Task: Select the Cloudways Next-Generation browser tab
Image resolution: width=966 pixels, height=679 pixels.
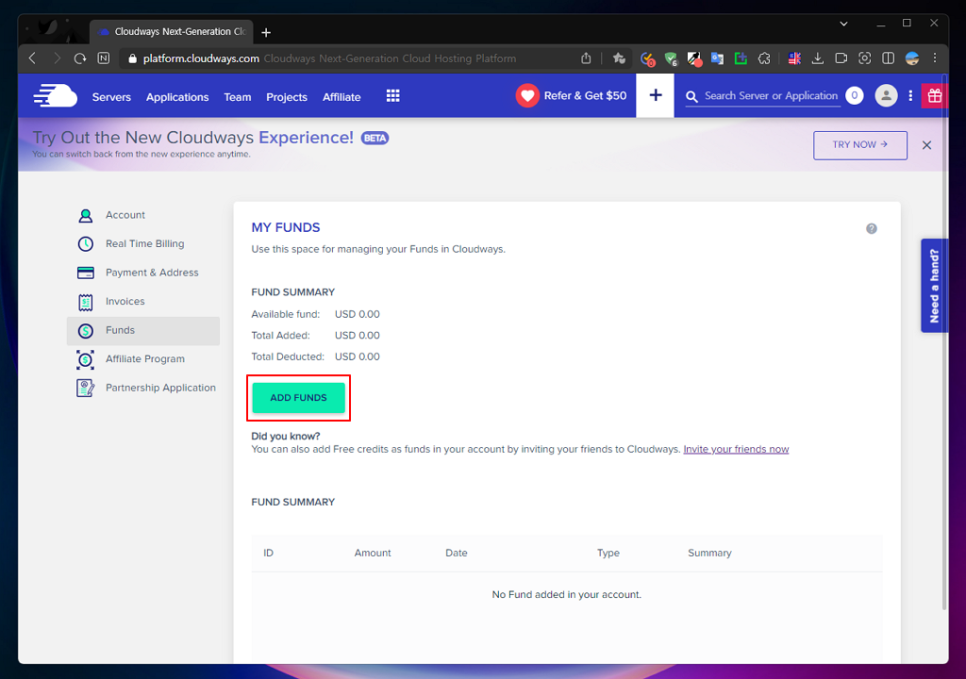Action: [171, 31]
